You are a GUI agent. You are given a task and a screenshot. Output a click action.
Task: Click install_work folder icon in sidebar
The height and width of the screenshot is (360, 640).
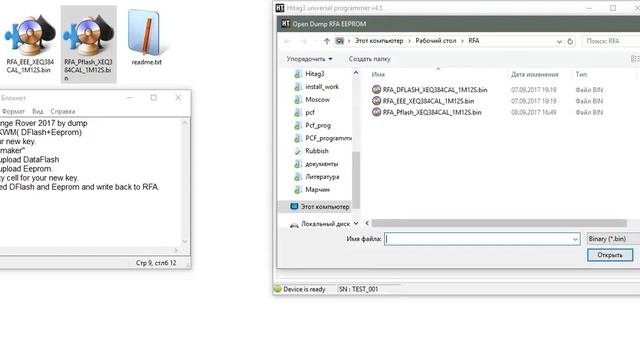[x=298, y=87]
